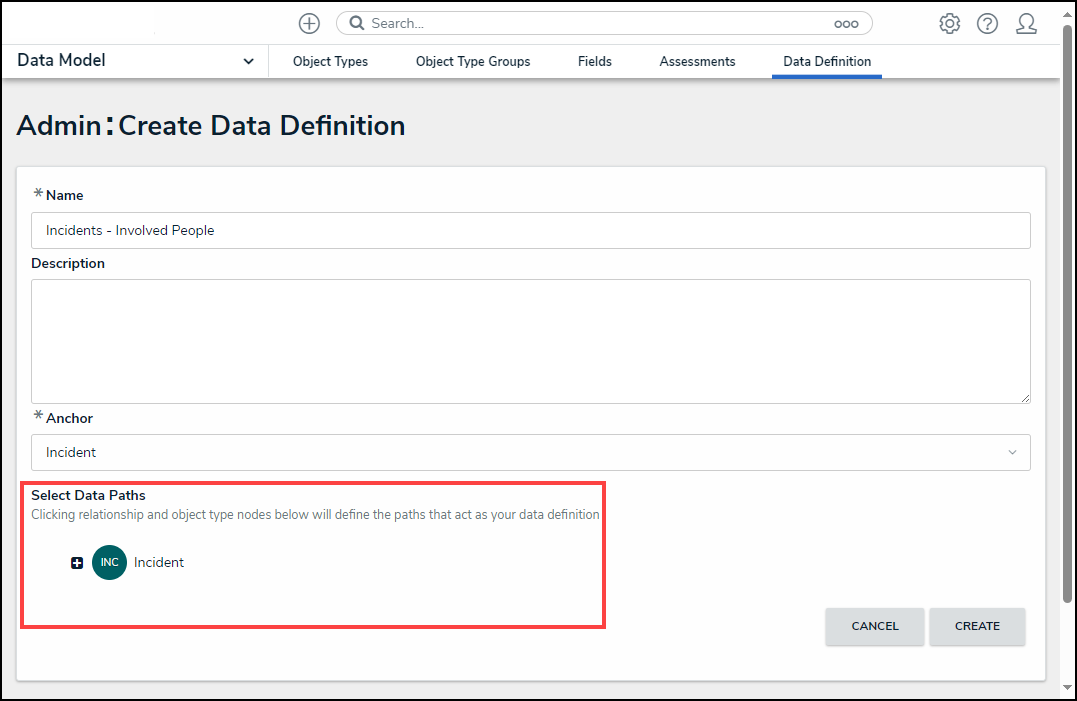Screen dimensions: 1077x701
Task: Click inside the Description text area
Action: [530, 341]
